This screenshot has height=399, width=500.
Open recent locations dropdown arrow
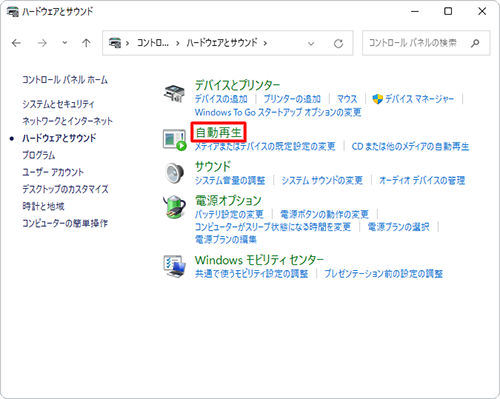pyautogui.click(x=65, y=43)
